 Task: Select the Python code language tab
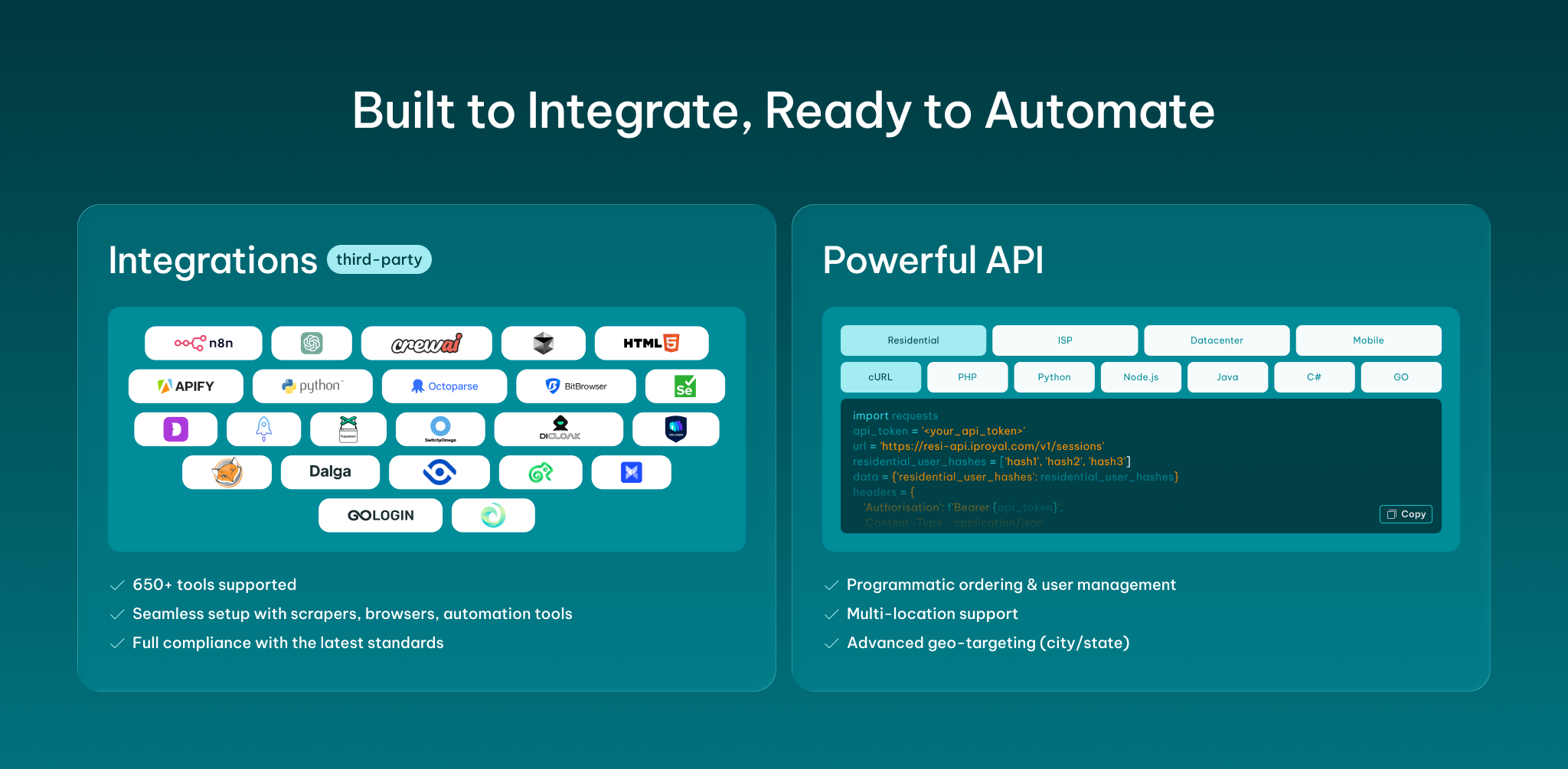1054,377
